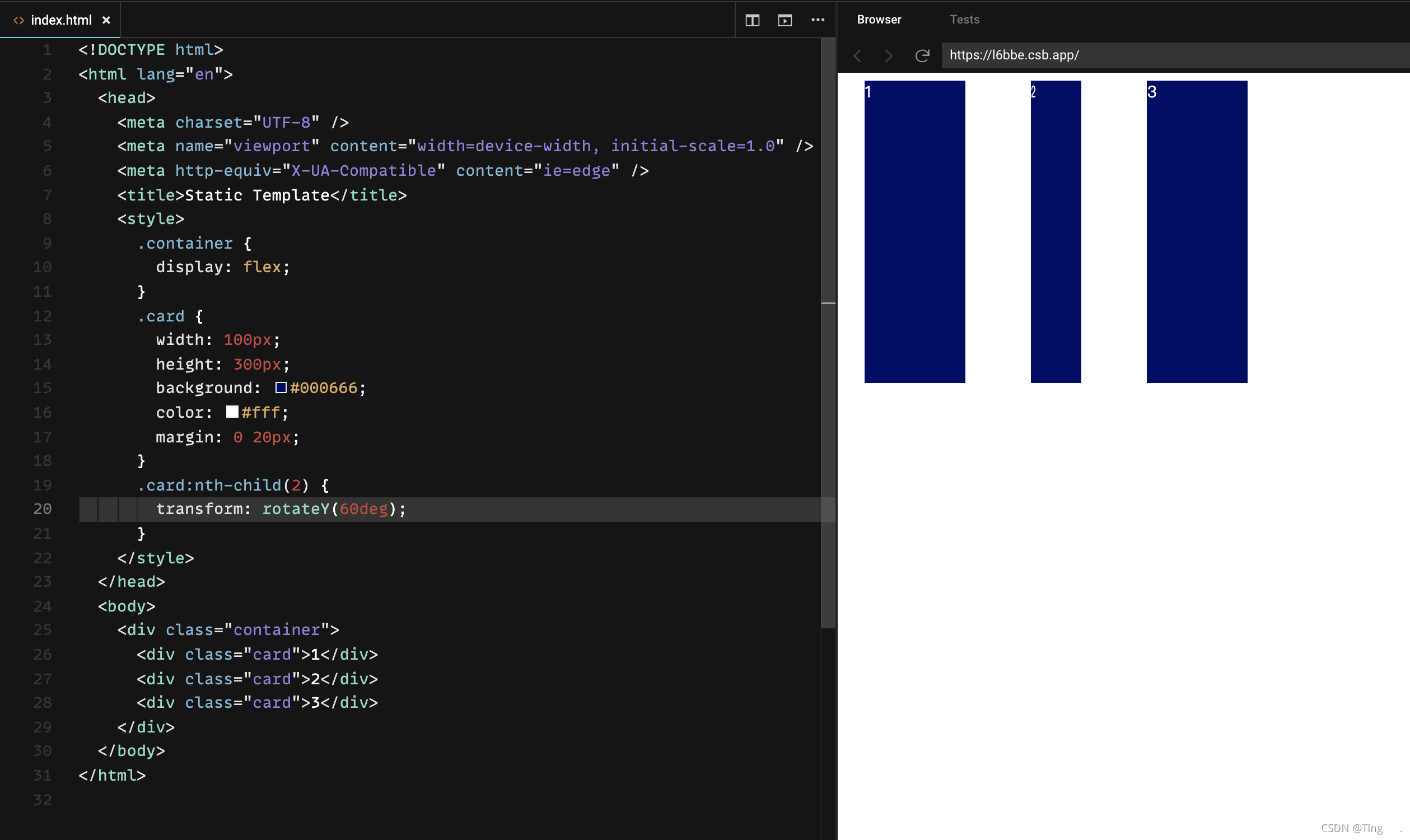Select the index.html editor tab

click(61, 20)
